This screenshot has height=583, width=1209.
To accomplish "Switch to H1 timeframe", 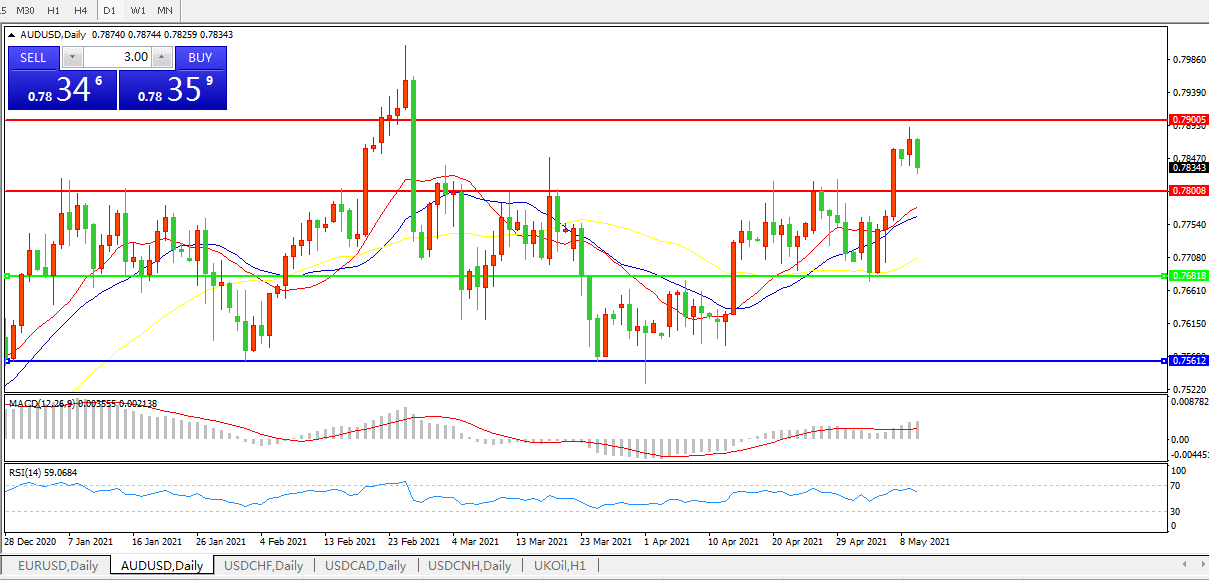I will coord(54,10).
